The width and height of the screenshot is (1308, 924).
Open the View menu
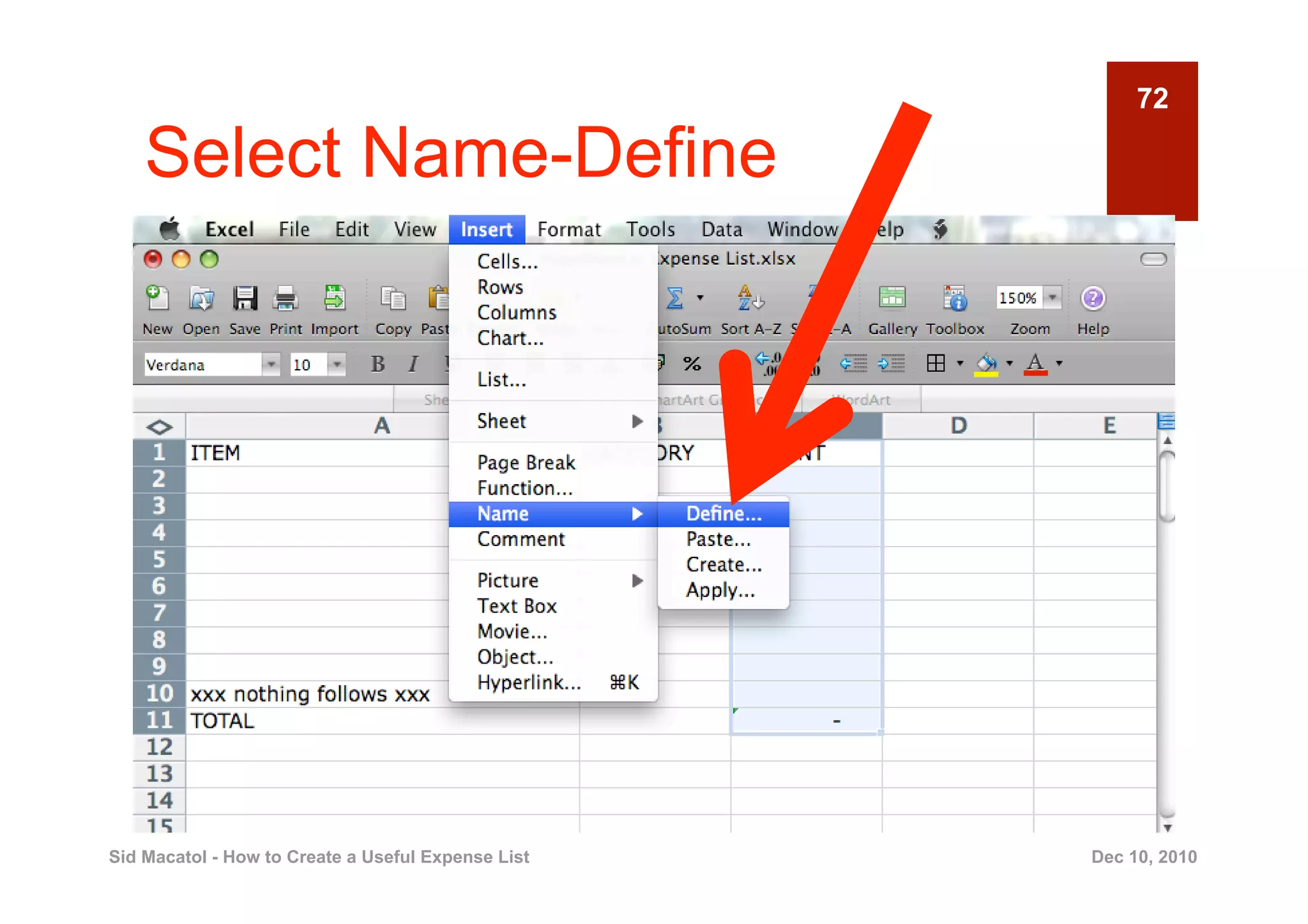pyautogui.click(x=415, y=229)
